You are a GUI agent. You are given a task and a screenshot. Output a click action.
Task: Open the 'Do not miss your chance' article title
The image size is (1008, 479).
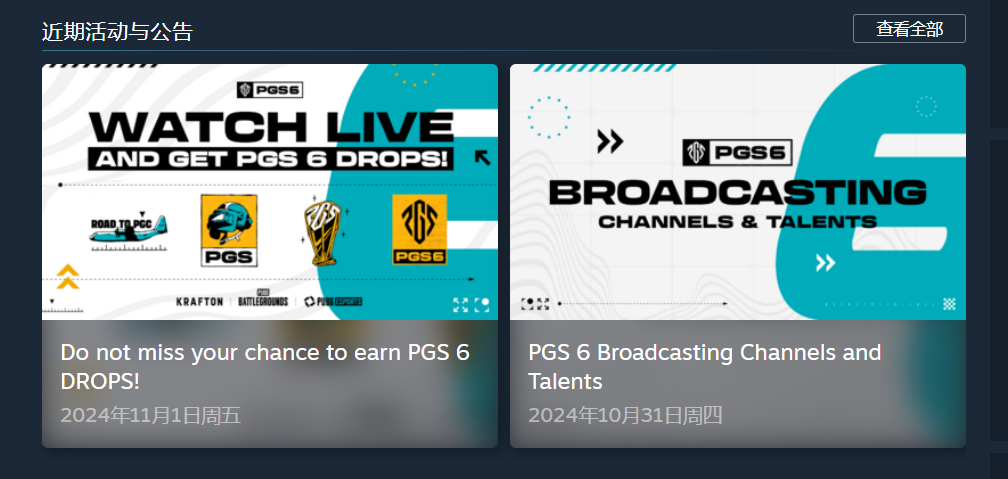click(x=265, y=366)
